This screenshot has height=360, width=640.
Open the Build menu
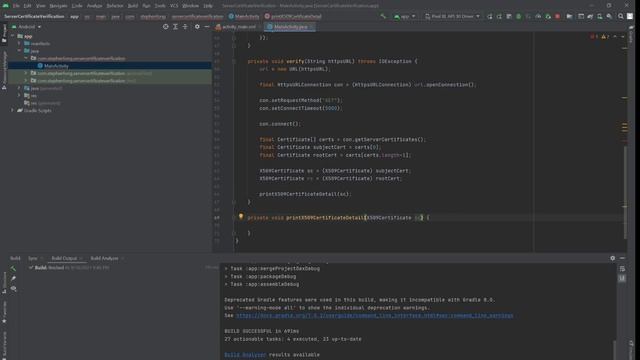tap(133, 6)
